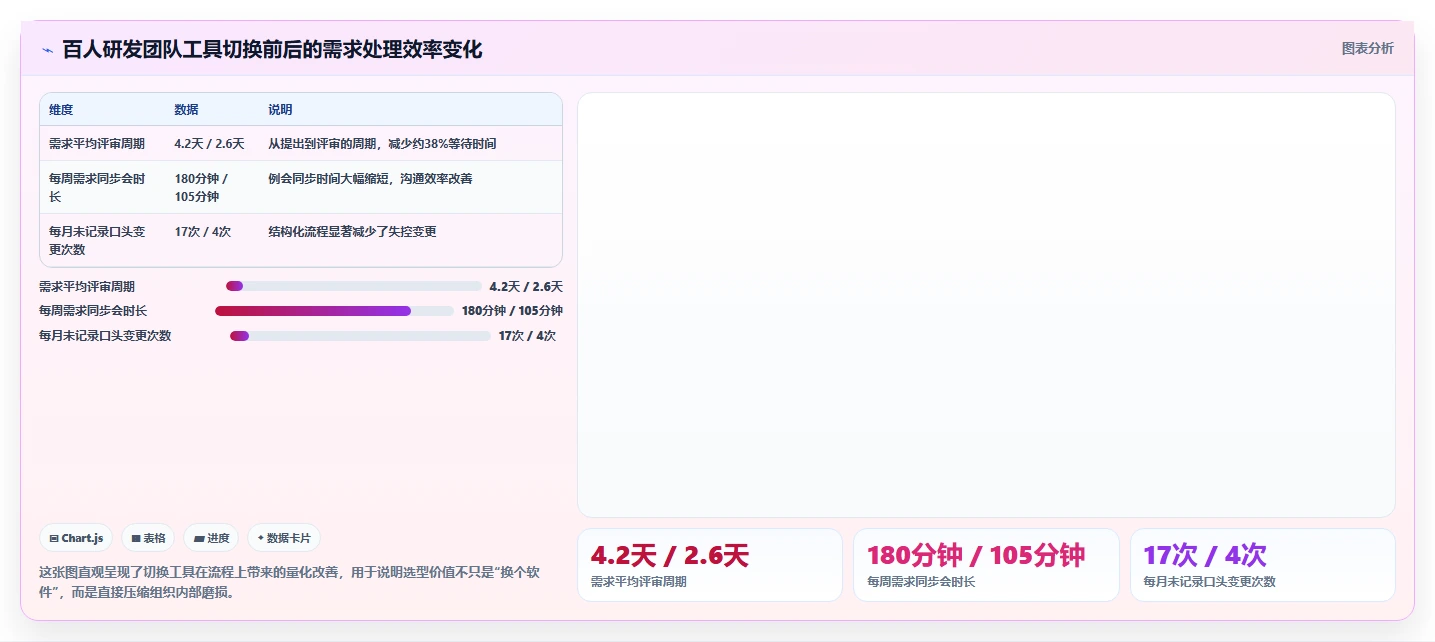The height and width of the screenshot is (642, 1435).
Task: Click the 图表分析 label in the header
Action: pos(1367,49)
